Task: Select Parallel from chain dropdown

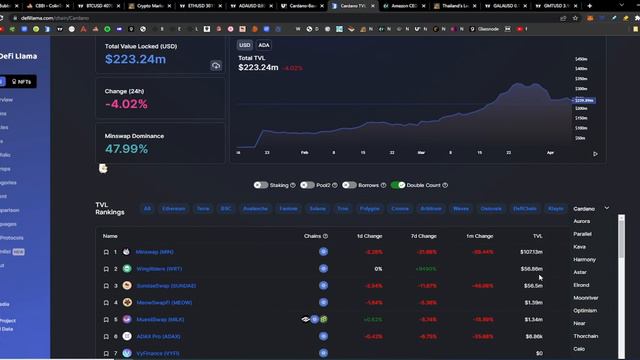Action: point(582,234)
